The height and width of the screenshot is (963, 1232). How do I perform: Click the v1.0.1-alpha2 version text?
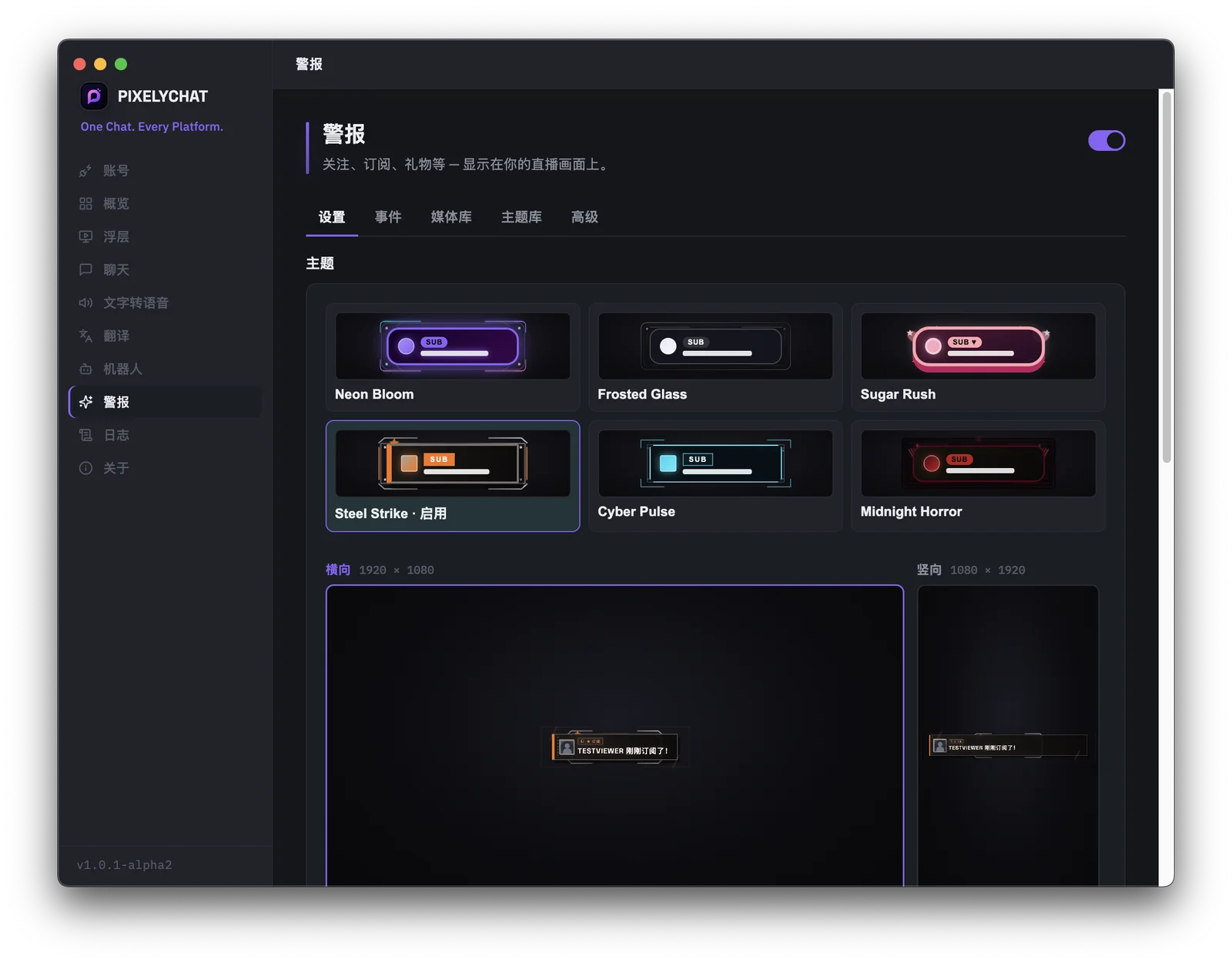click(125, 865)
